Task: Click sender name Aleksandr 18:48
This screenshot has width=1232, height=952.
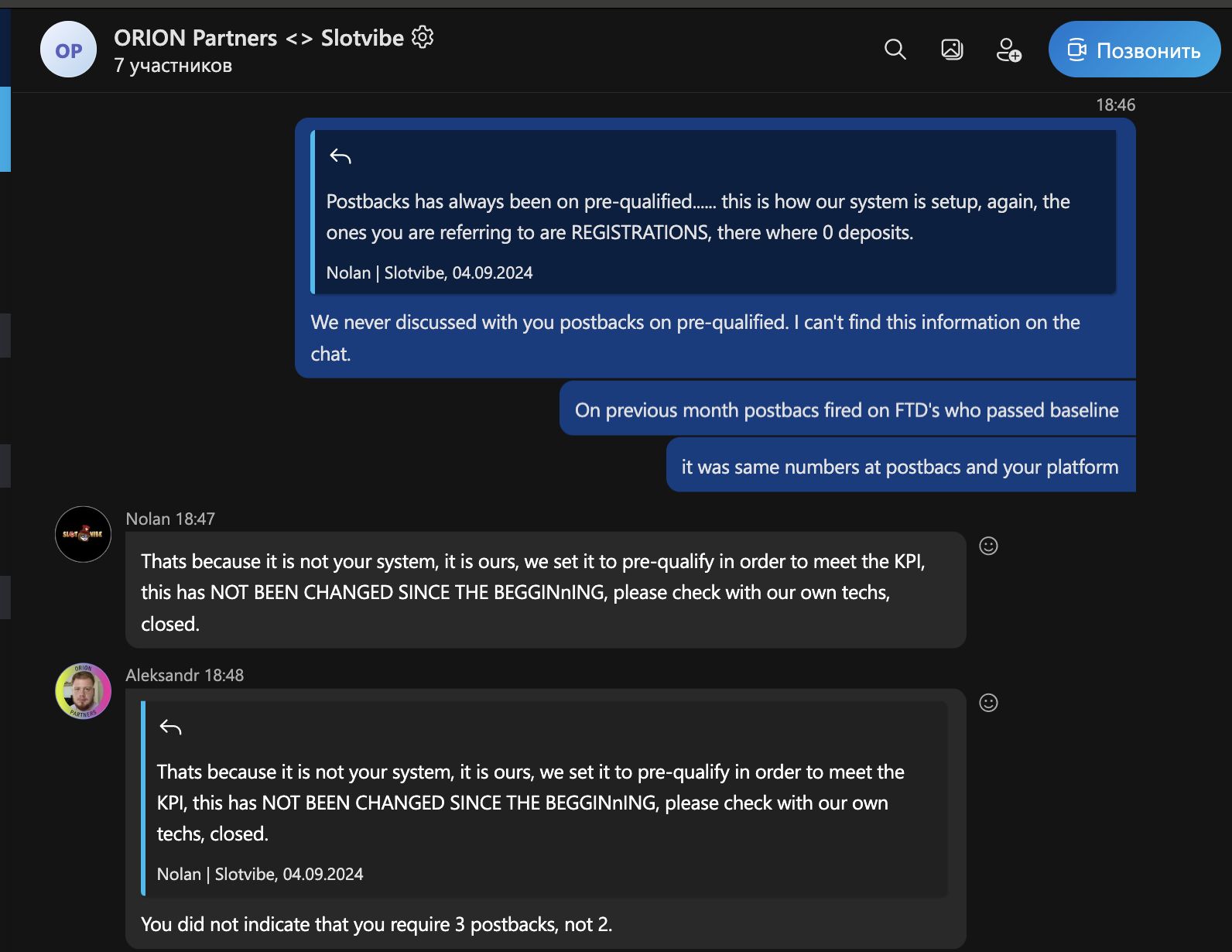Action: (x=184, y=675)
